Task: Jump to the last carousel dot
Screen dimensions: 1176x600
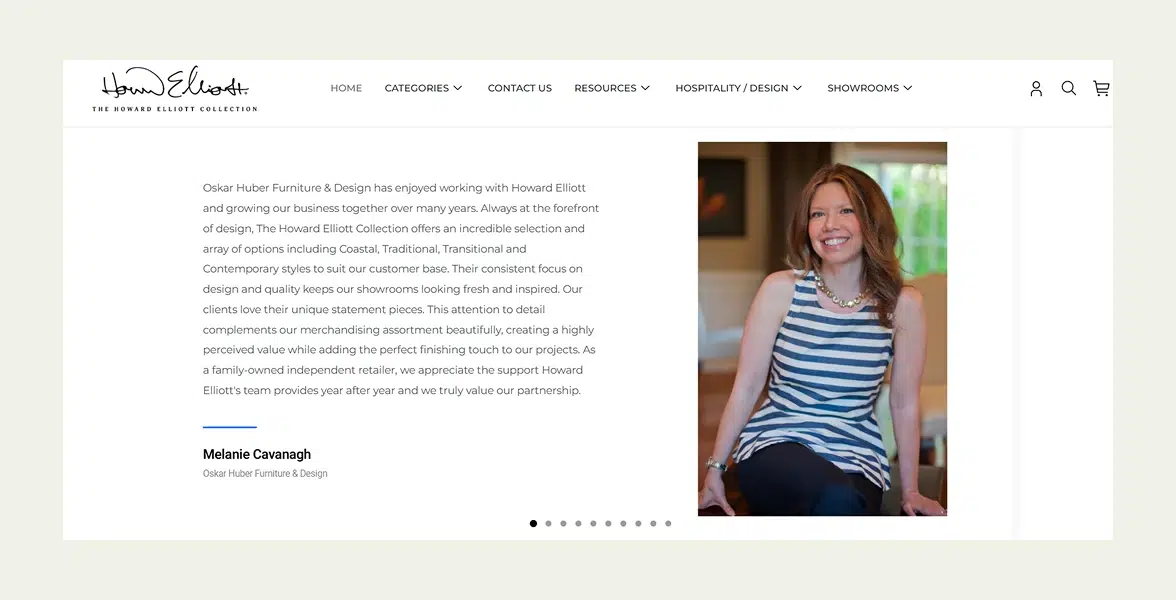Action: pyautogui.click(x=668, y=524)
